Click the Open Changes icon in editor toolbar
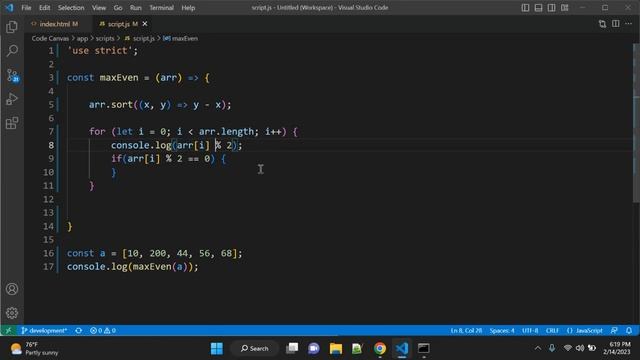The image size is (640, 360). [x=602, y=24]
